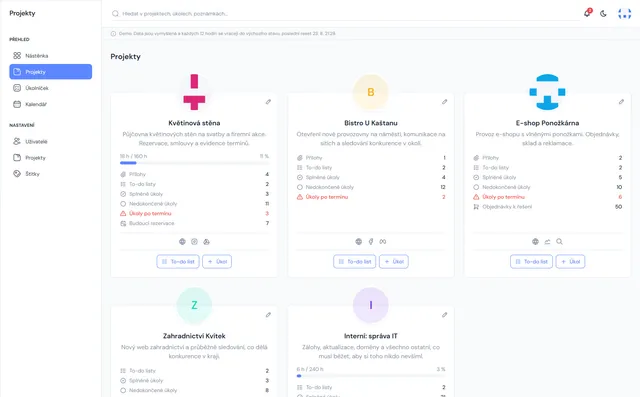Open the website globe link on Bistro U Kaštanu card
This screenshot has width=640, height=397.
click(358, 242)
